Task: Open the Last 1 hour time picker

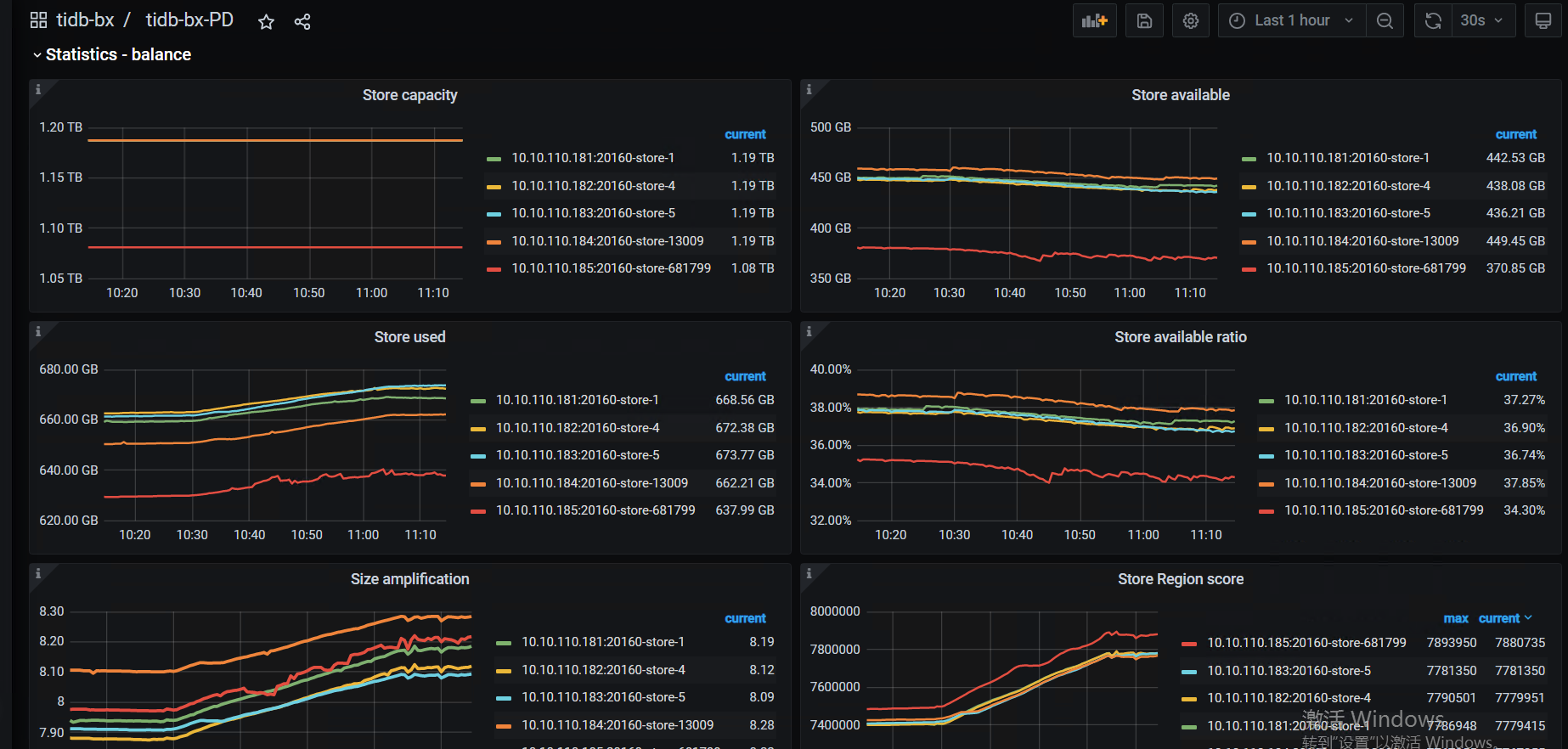Action: point(1291,20)
